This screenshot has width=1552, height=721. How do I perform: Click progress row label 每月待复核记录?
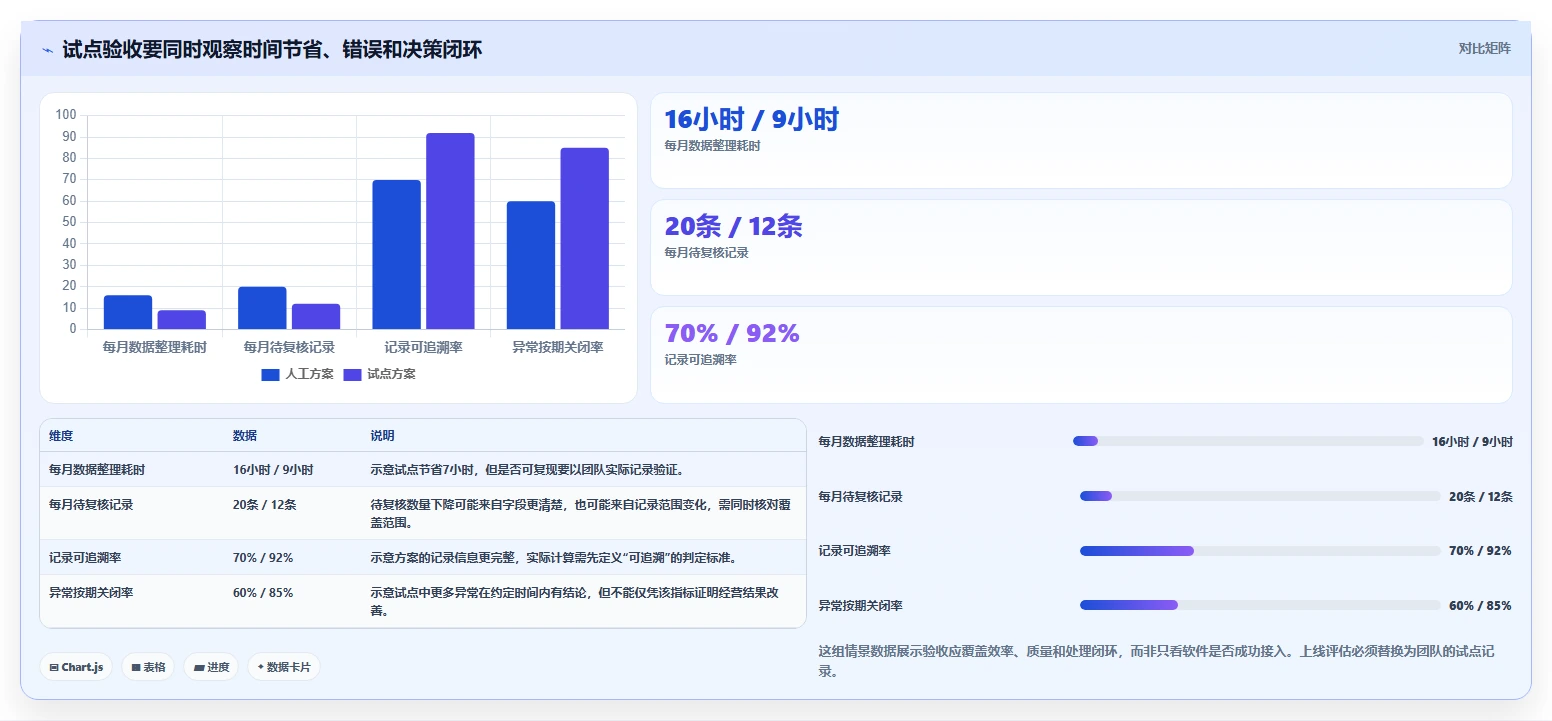pos(860,496)
